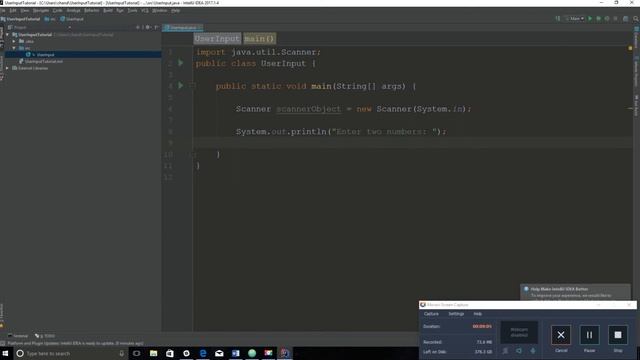
Task: Open Settings menu in Movavi window
Action: click(456, 314)
